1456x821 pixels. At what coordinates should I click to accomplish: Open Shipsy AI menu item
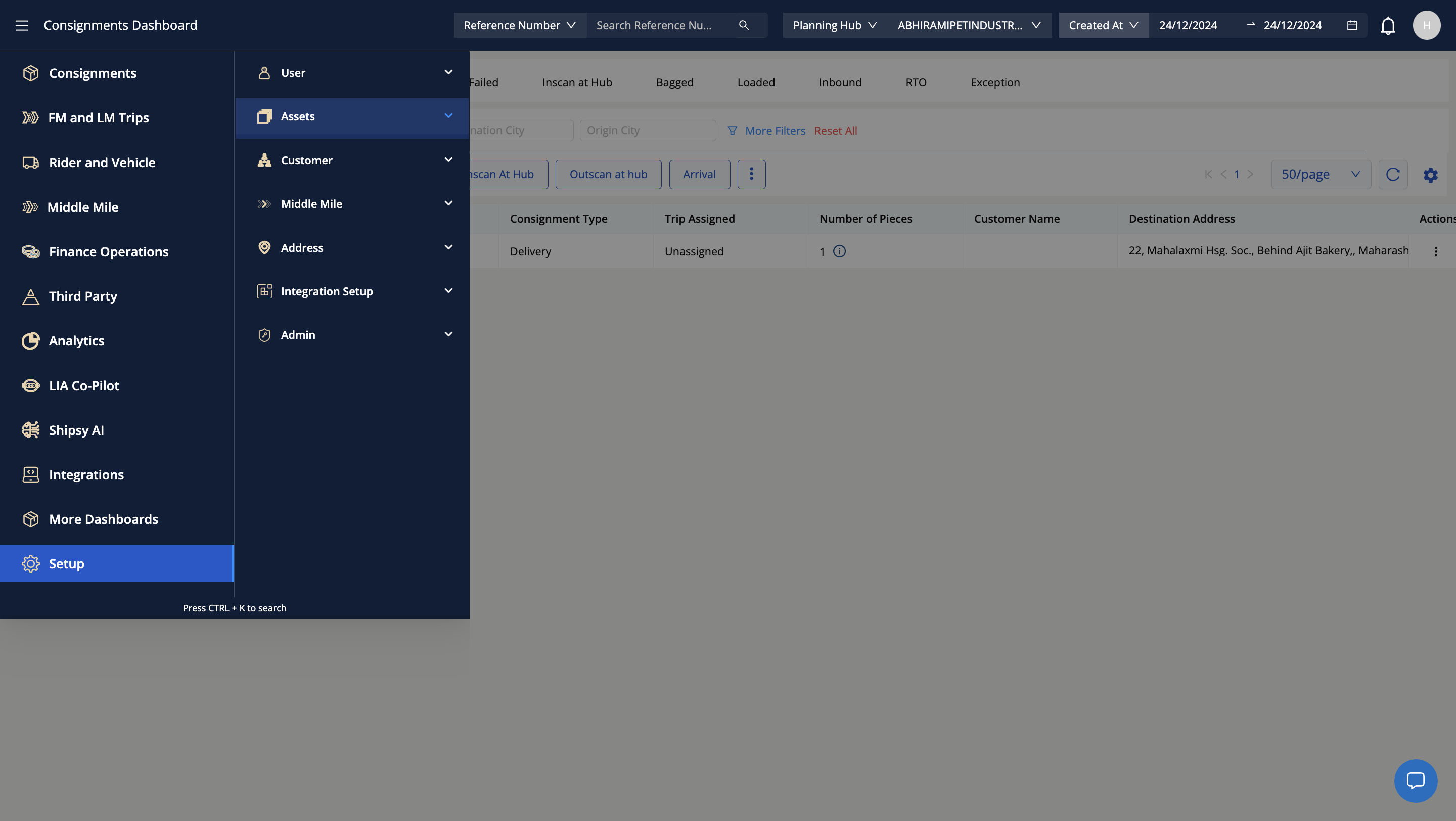(x=117, y=430)
